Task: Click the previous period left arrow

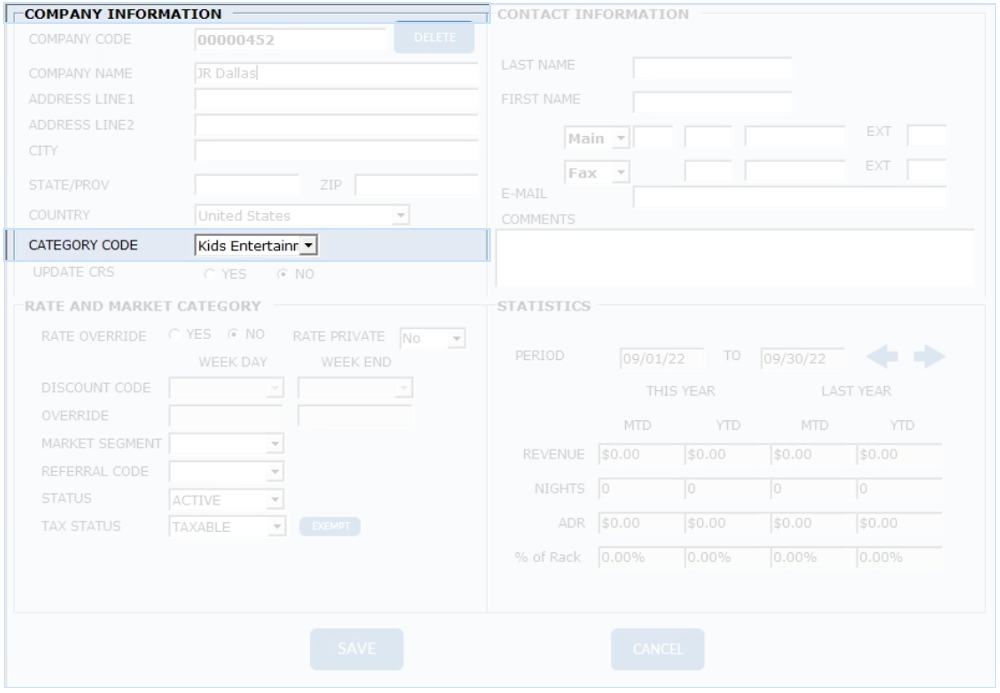Action: (x=885, y=358)
